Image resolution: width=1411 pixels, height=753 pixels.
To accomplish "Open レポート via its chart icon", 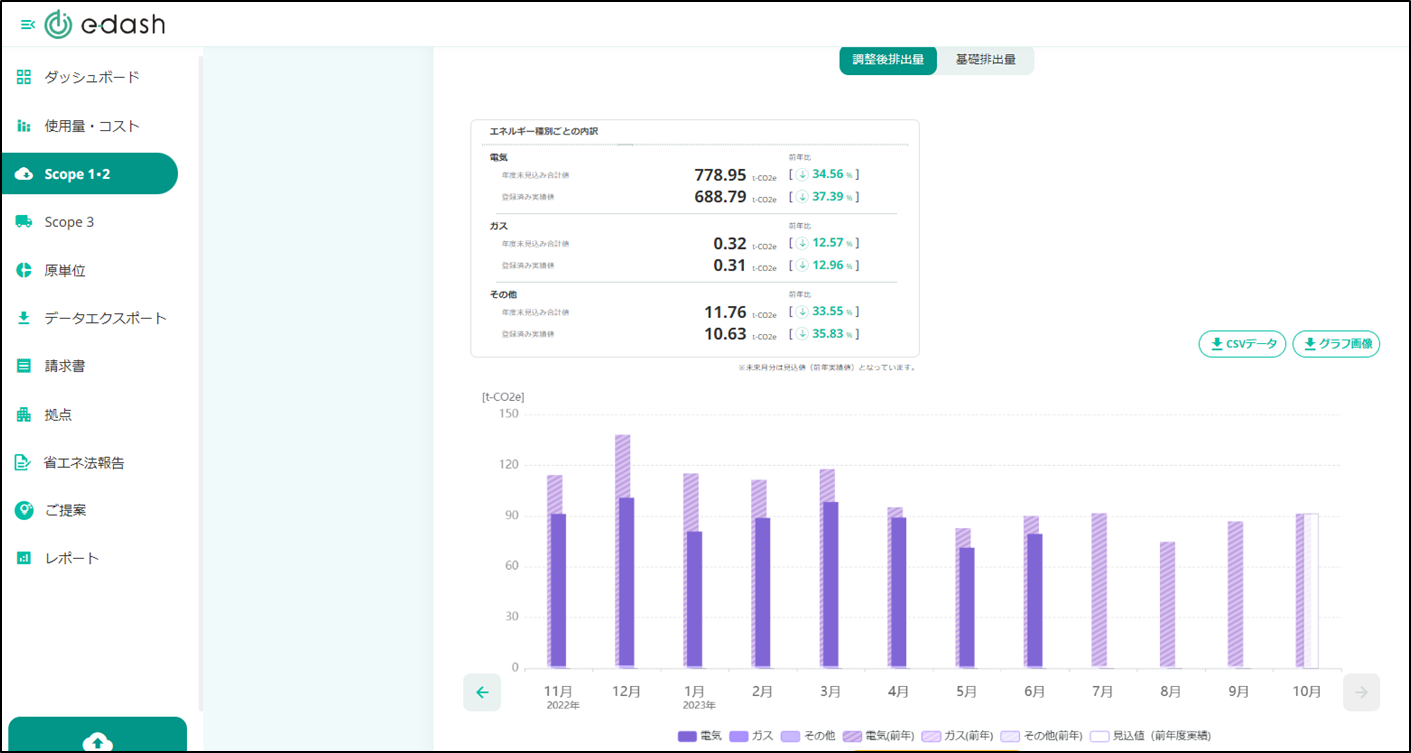I will (x=24, y=558).
